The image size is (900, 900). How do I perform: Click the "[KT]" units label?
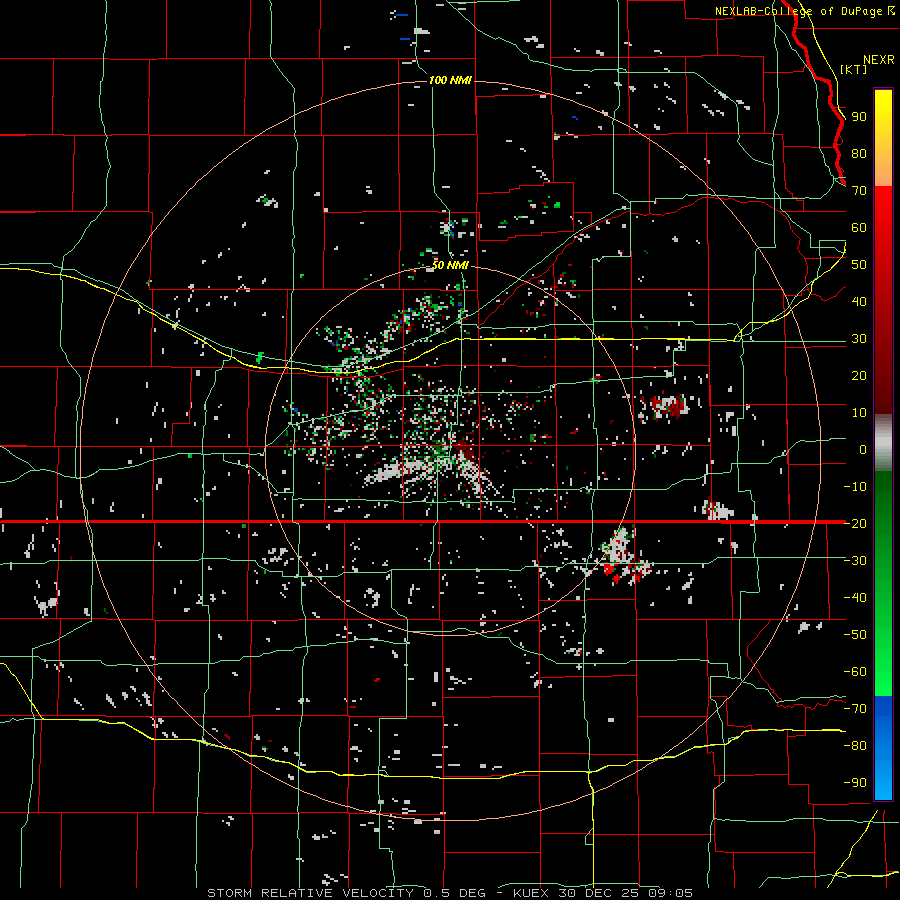pyautogui.click(x=853, y=69)
